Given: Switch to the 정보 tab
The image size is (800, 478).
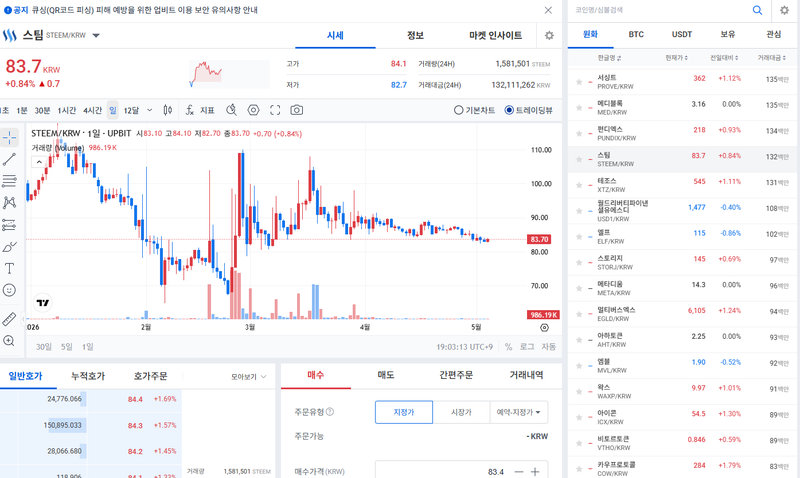Looking at the screenshot, I should click(x=415, y=35).
